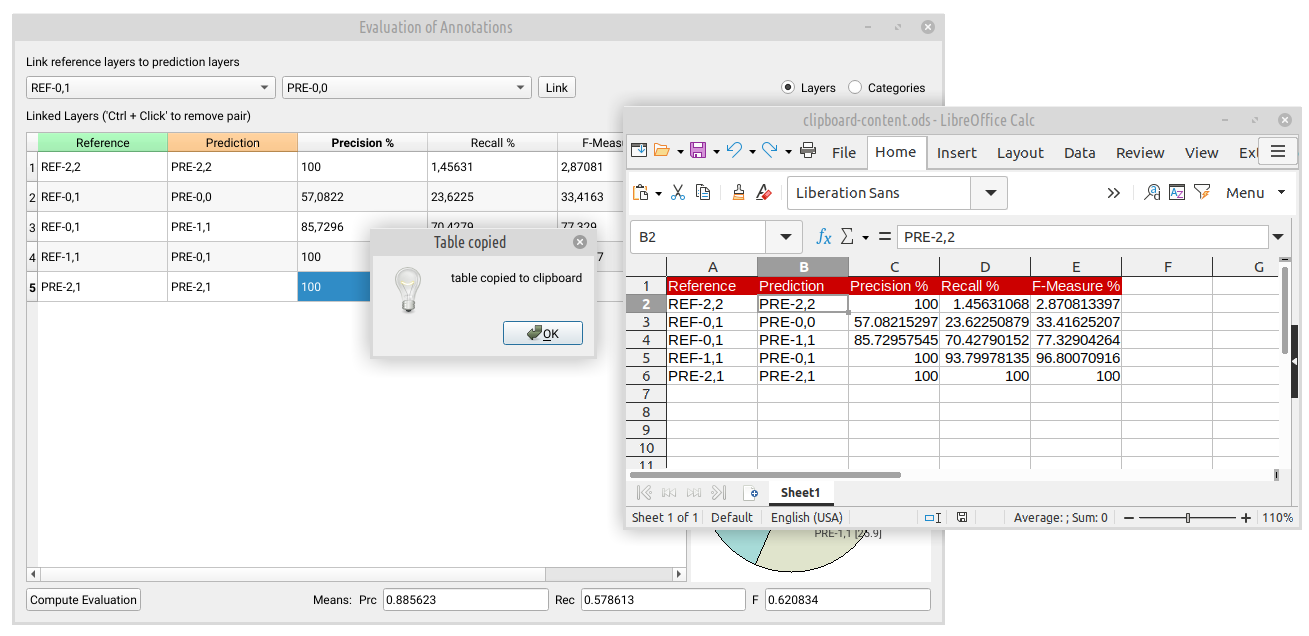Click the formula input line showing PRE-2,2
This screenshot has width=1309, height=636.
(1083, 237)
